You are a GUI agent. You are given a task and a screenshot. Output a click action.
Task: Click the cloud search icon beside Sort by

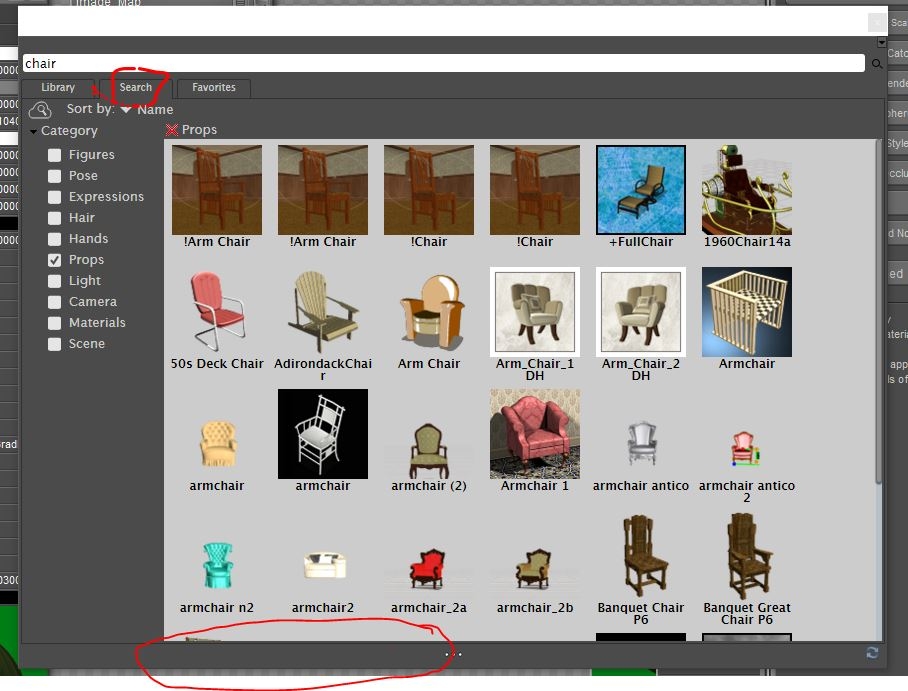click(40, 110)
